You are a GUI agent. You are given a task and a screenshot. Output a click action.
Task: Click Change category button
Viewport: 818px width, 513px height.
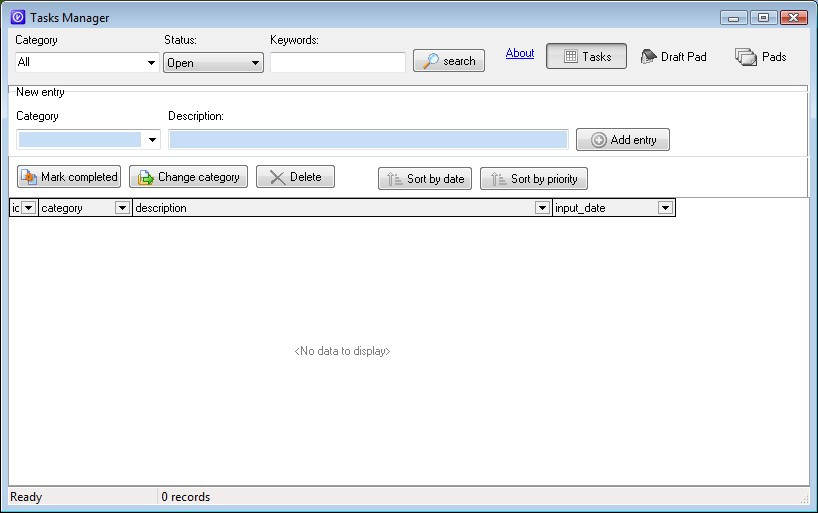188,177
